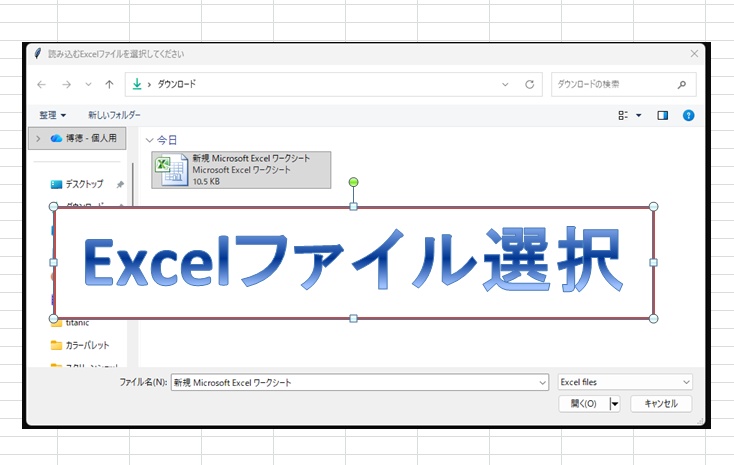The height and width of the screenshot is (465, 734).
Task: Go forward with the right arrow
Action: pyautogui.click(x=66, y=84)
